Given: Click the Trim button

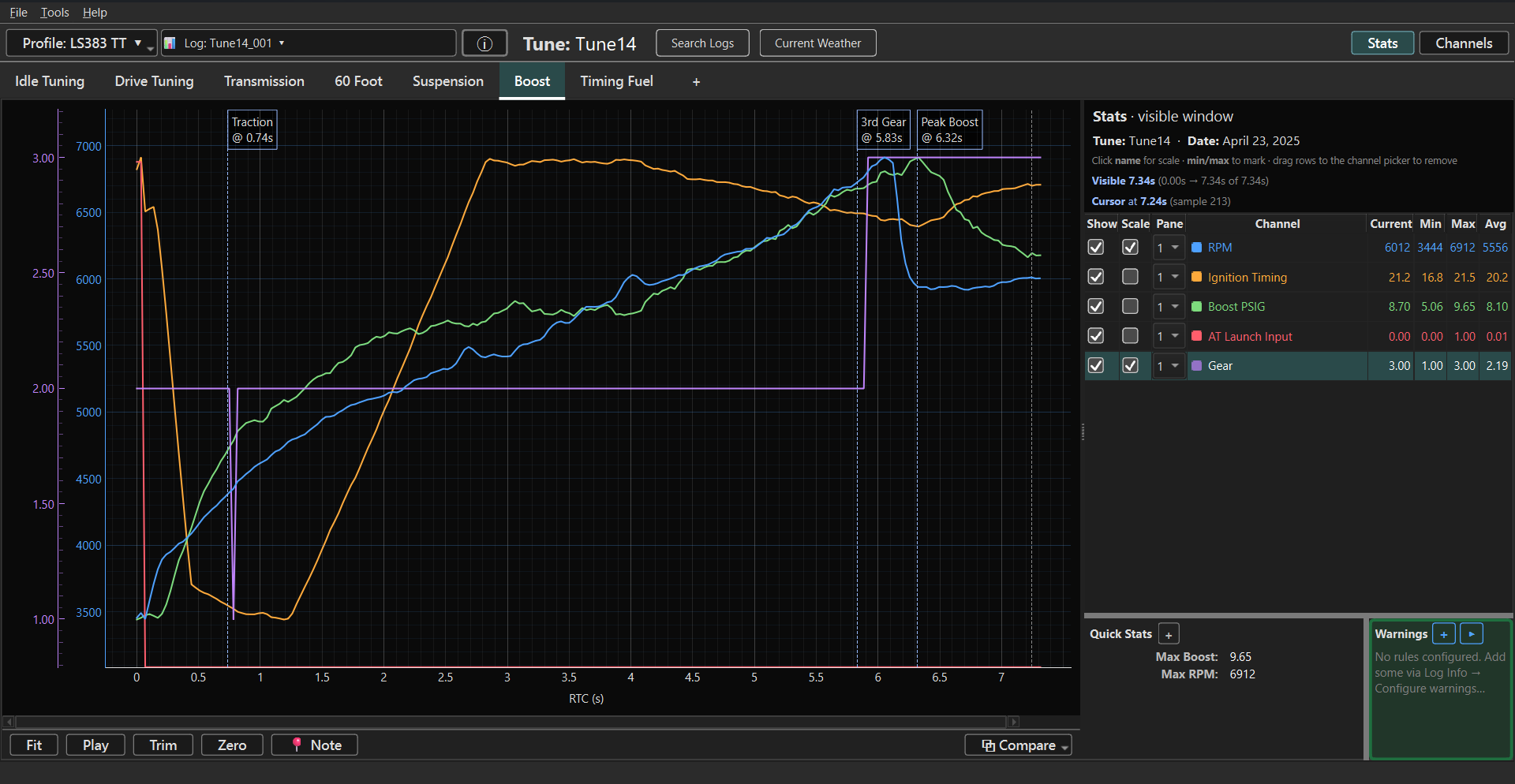Looking at the screenshot, I should pos(163,745).
